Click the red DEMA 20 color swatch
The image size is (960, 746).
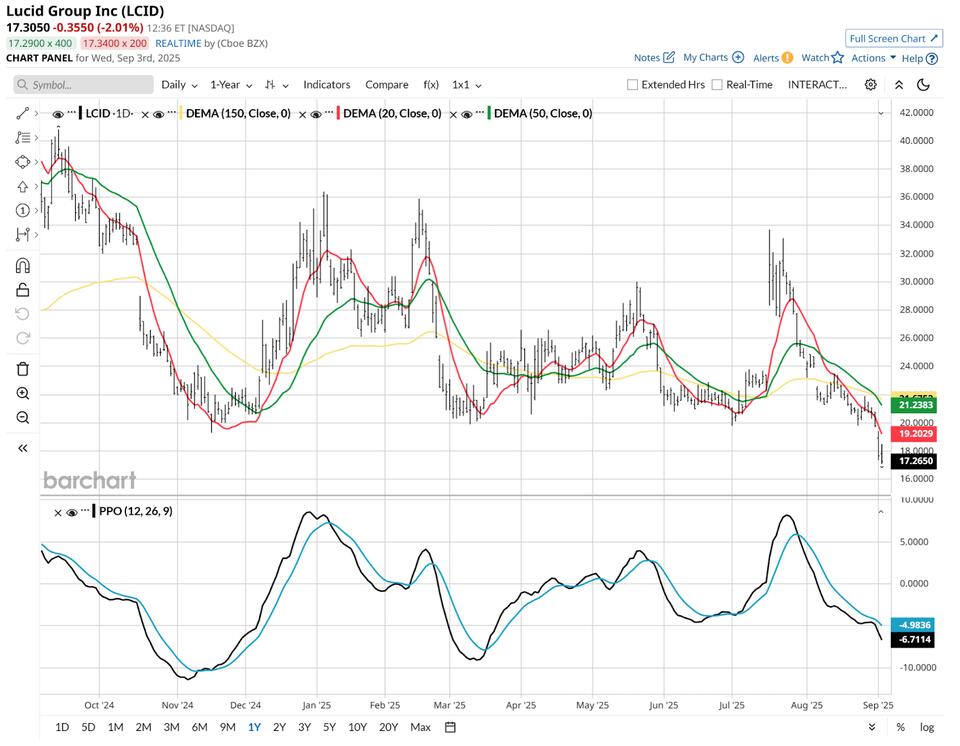tap(338, 113)
